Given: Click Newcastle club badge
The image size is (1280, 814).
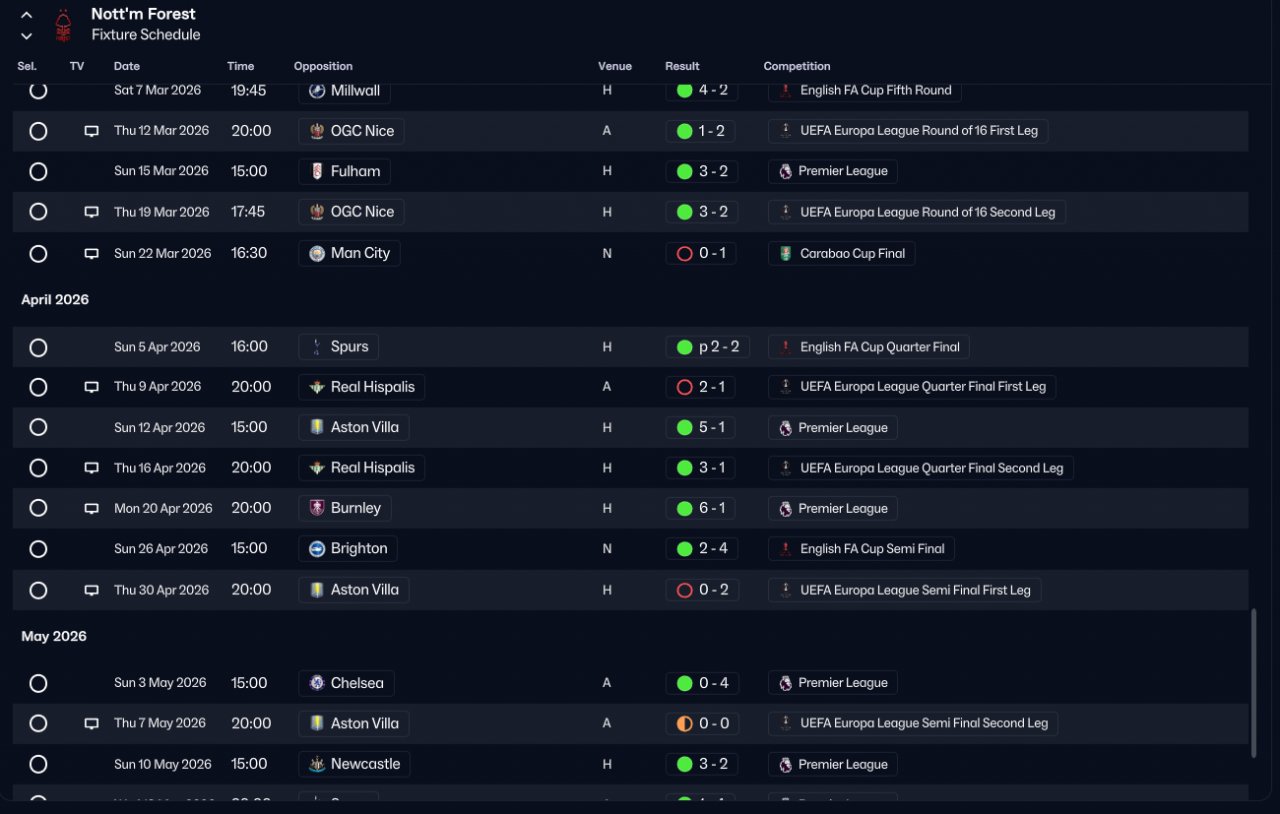Looking at the screenshot, I should point(317,764).
